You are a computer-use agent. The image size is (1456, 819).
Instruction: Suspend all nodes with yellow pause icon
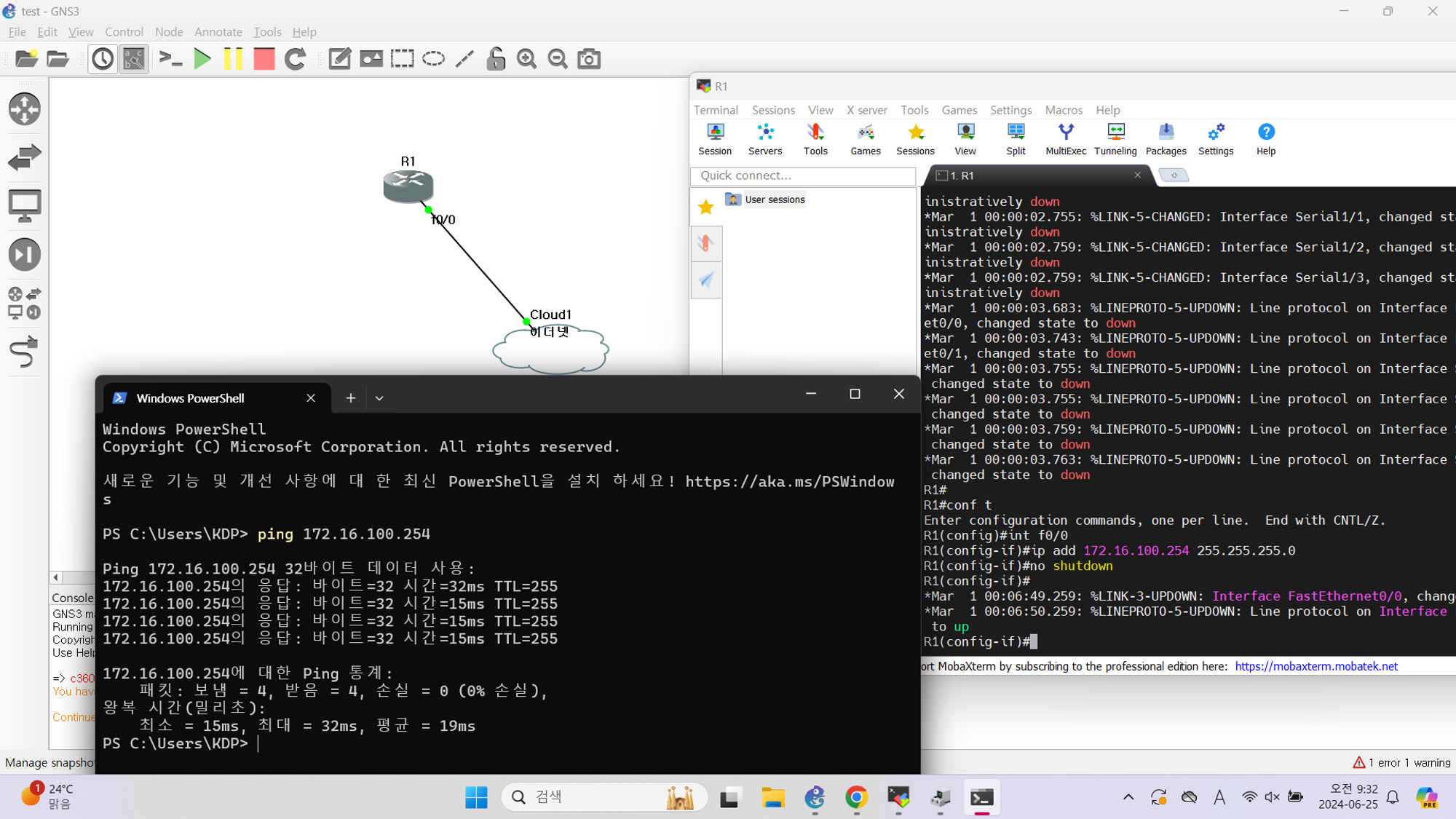233,59
